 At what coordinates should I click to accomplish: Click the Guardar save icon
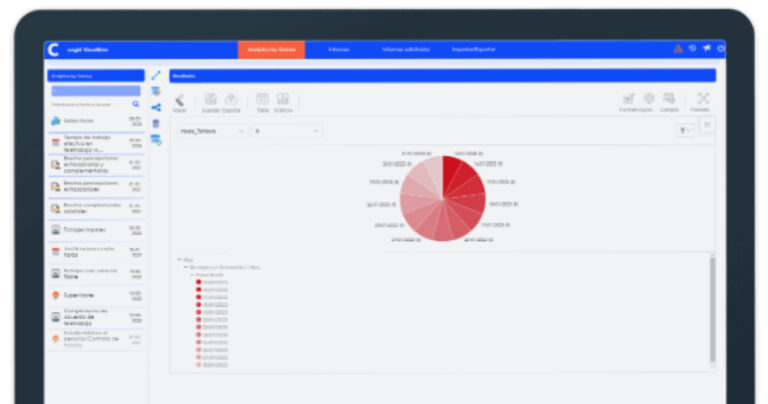coord(211,99)
